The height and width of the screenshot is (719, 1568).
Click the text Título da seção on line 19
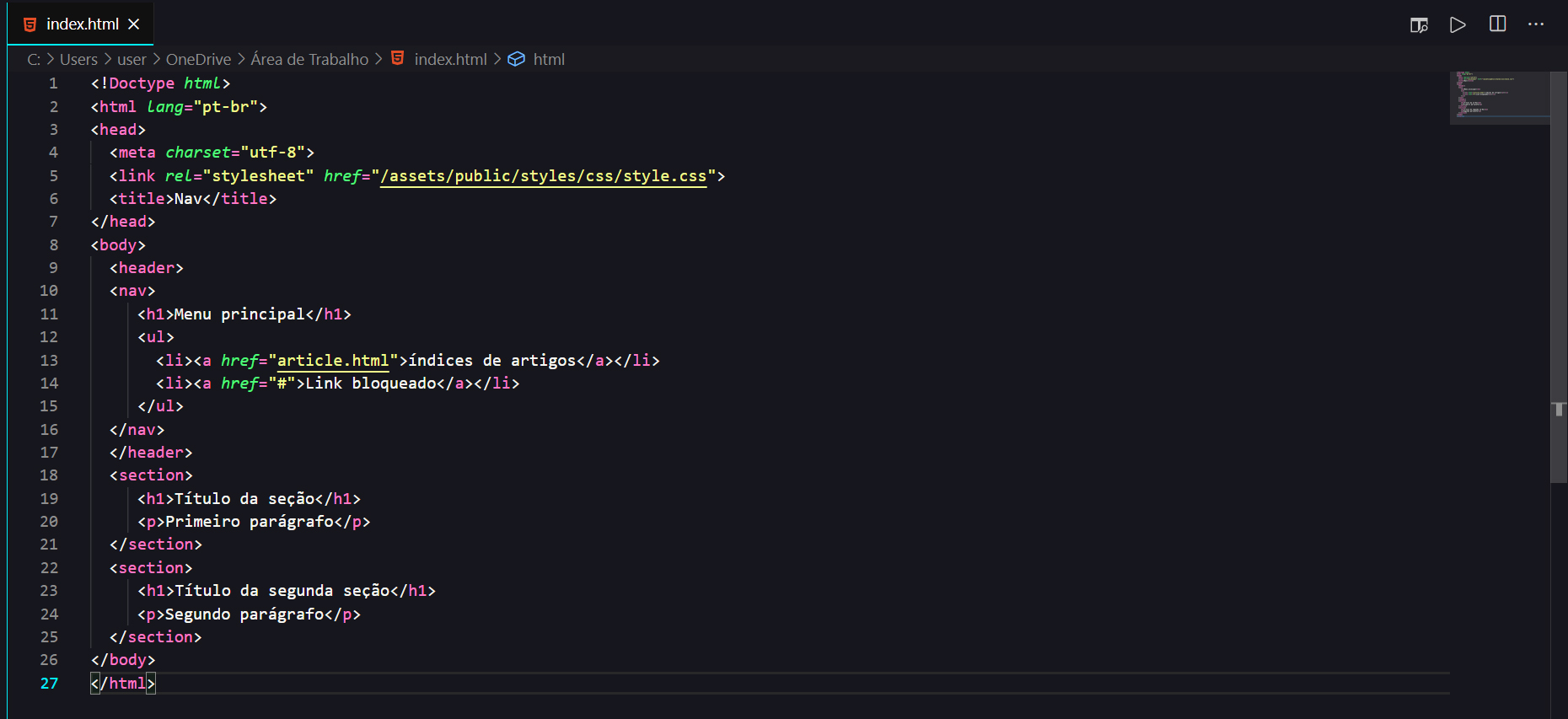[x=244, y=499]
